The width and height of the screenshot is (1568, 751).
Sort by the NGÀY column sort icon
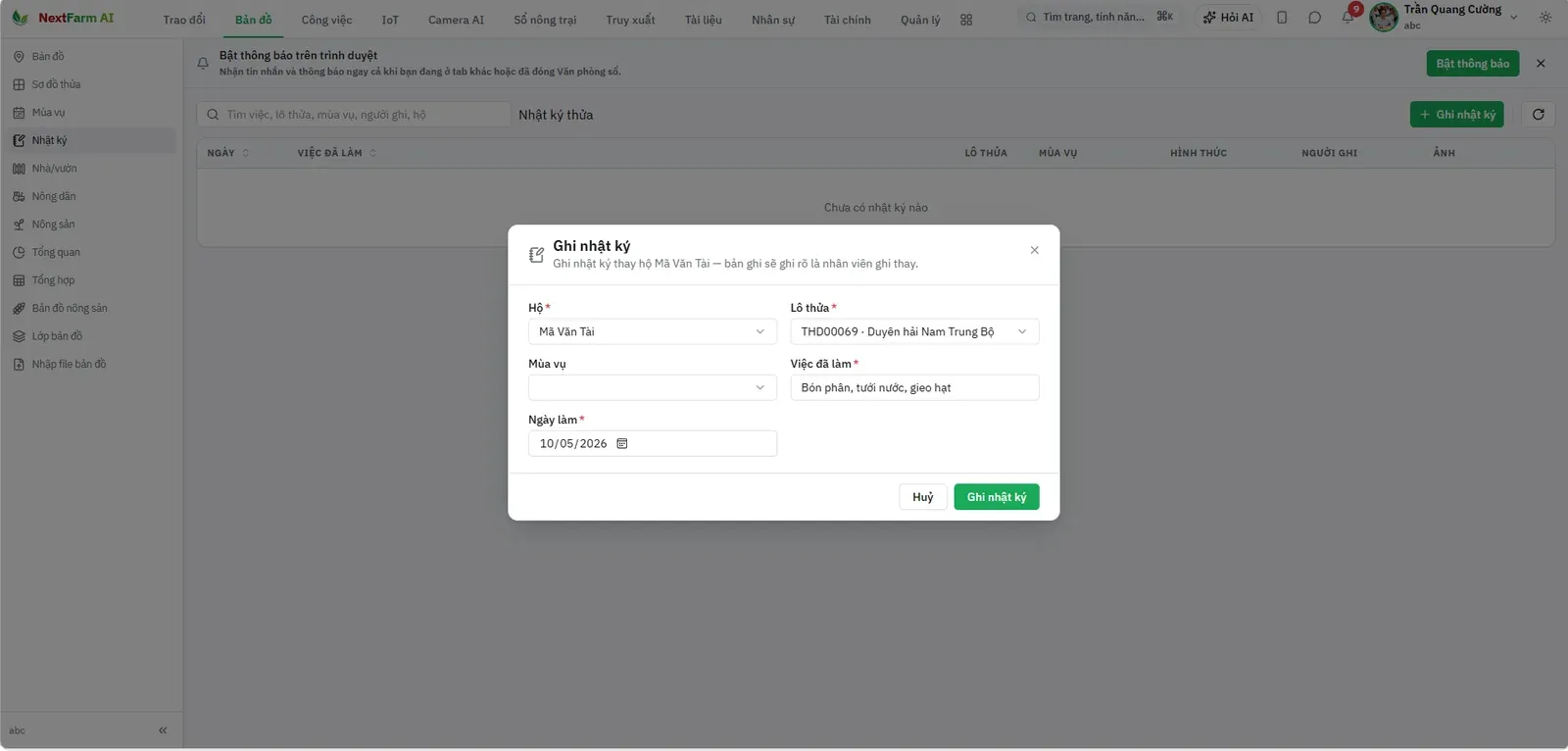246,153
